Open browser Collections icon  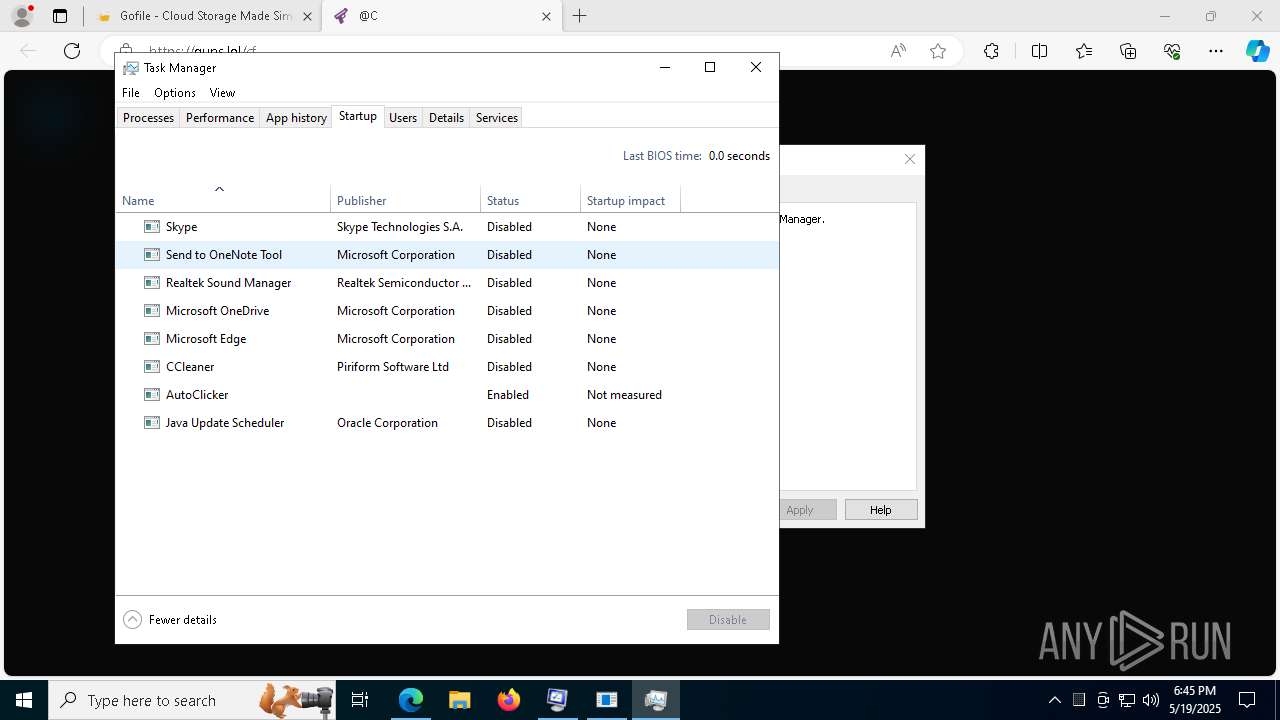click(x=1128, y=51)
